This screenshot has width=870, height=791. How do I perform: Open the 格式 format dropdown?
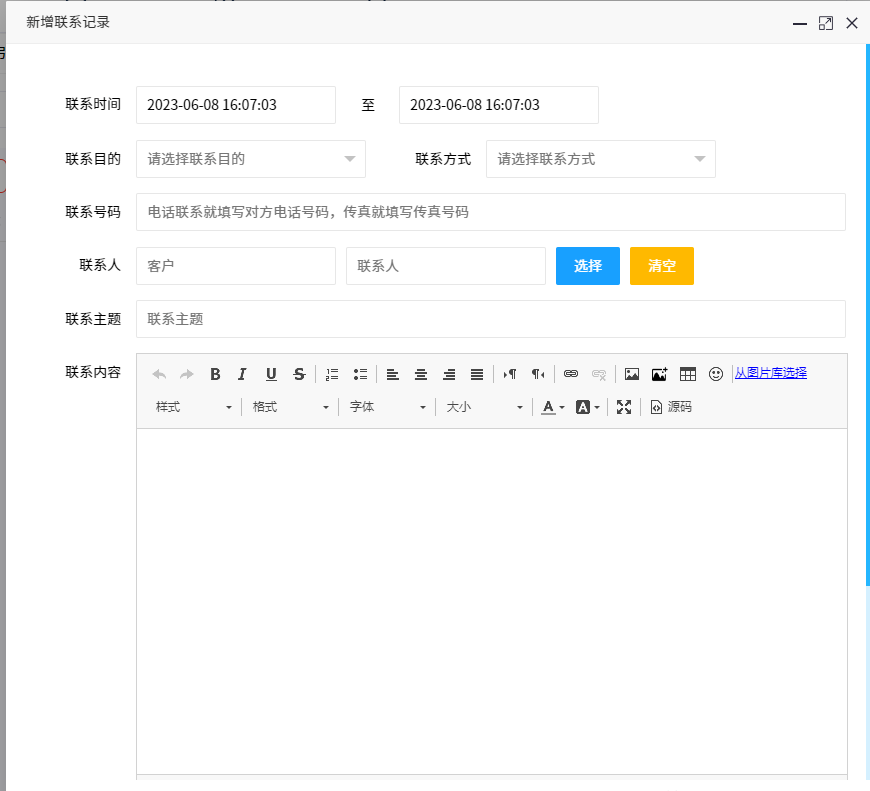click(290, 407)
